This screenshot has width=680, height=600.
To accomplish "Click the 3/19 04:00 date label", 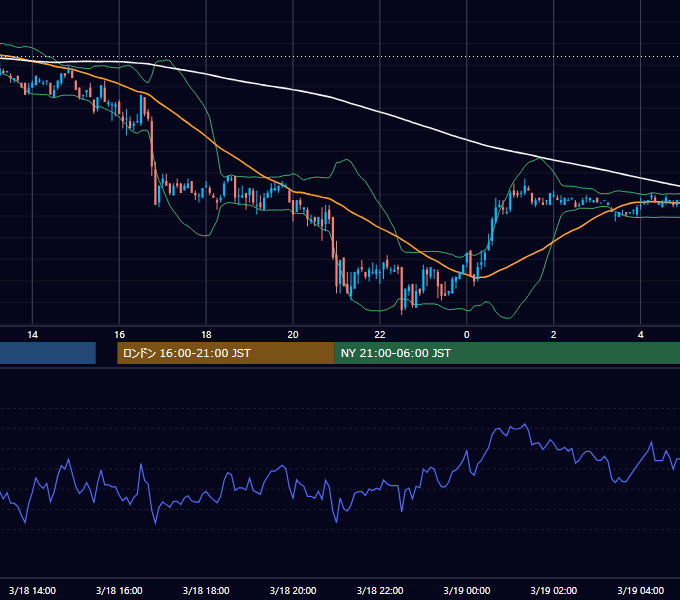I will pos(641,590).
